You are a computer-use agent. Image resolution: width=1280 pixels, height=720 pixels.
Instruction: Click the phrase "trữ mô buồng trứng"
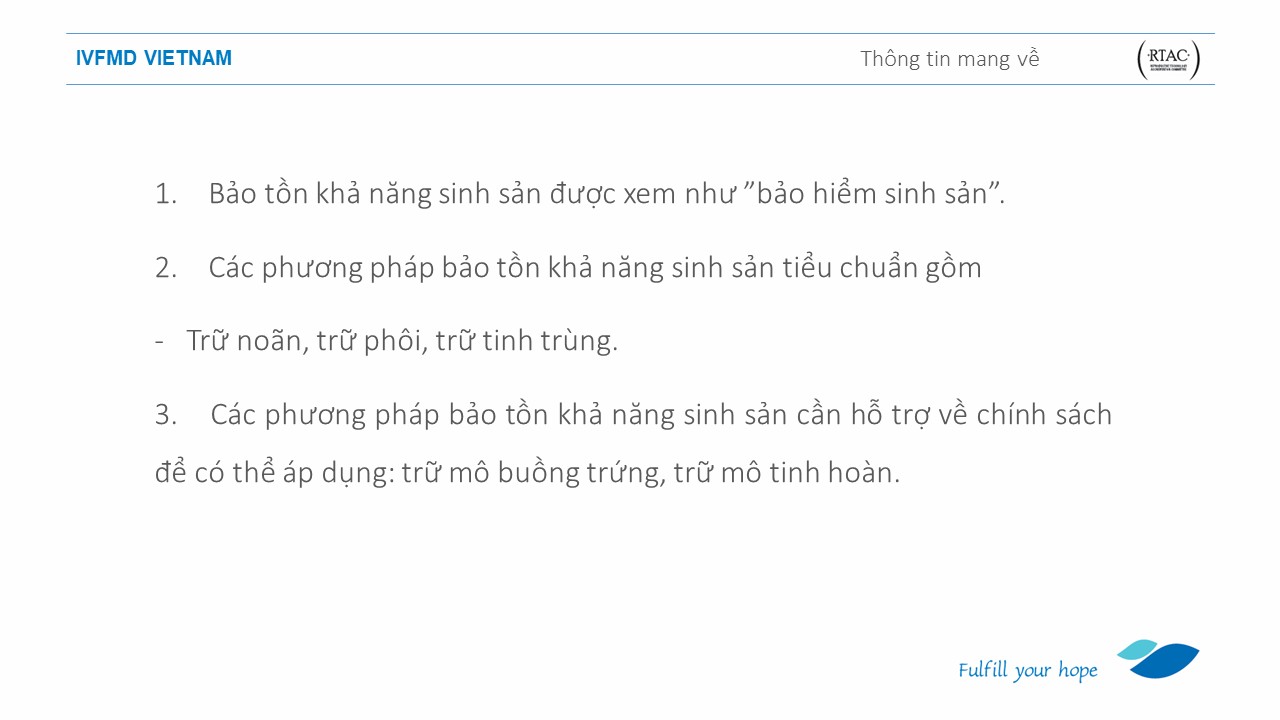(x=533, y=472)
